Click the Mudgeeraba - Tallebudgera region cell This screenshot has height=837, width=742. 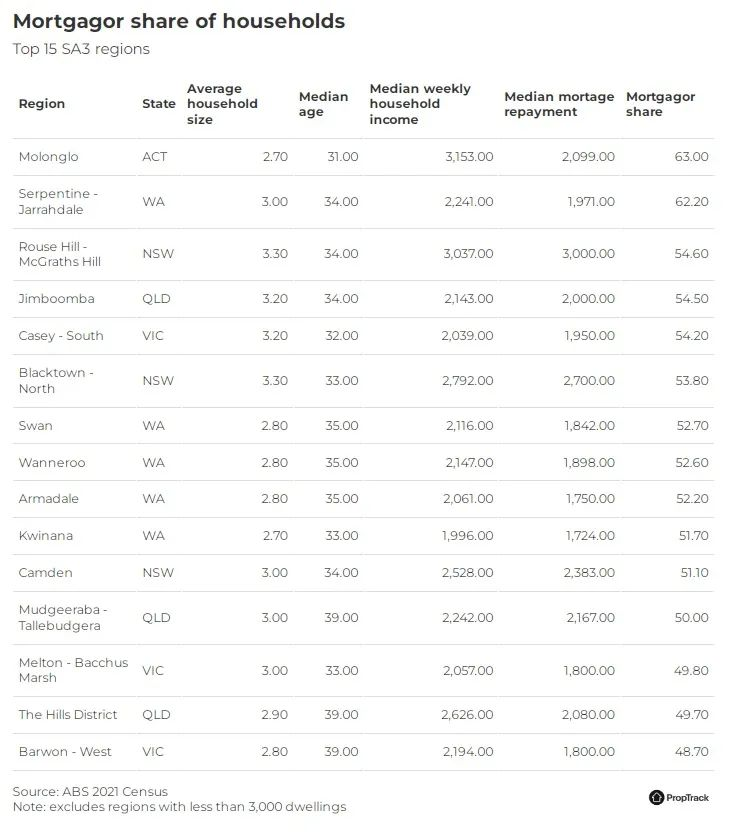click(63, 618)
